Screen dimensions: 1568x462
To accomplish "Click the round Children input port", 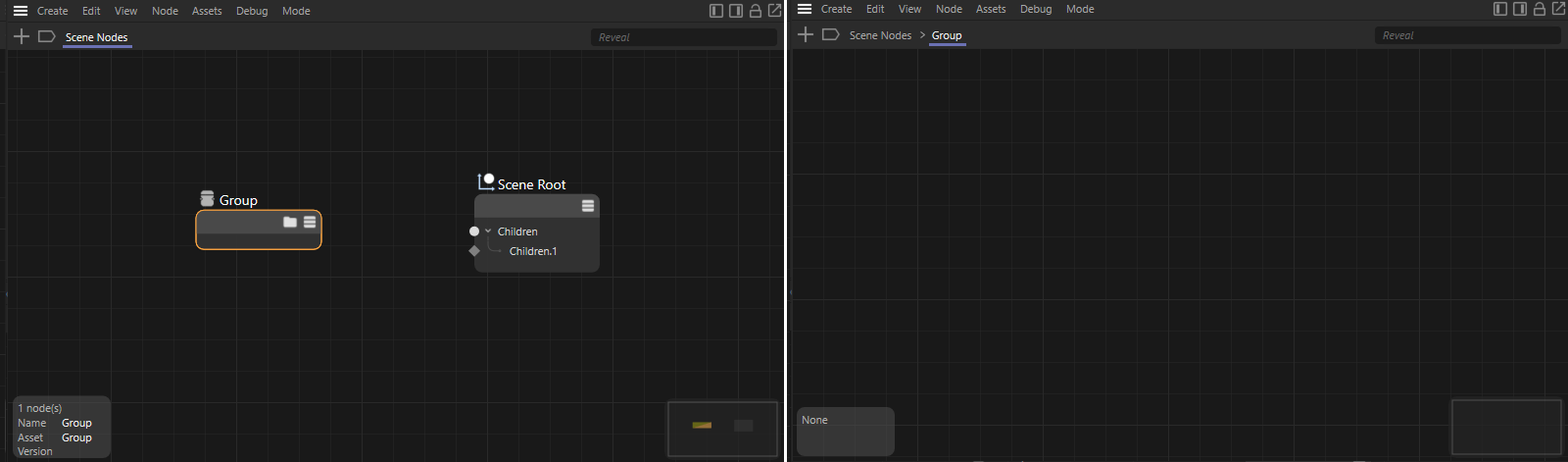I will pyautogui.click(x=474, y=231).
